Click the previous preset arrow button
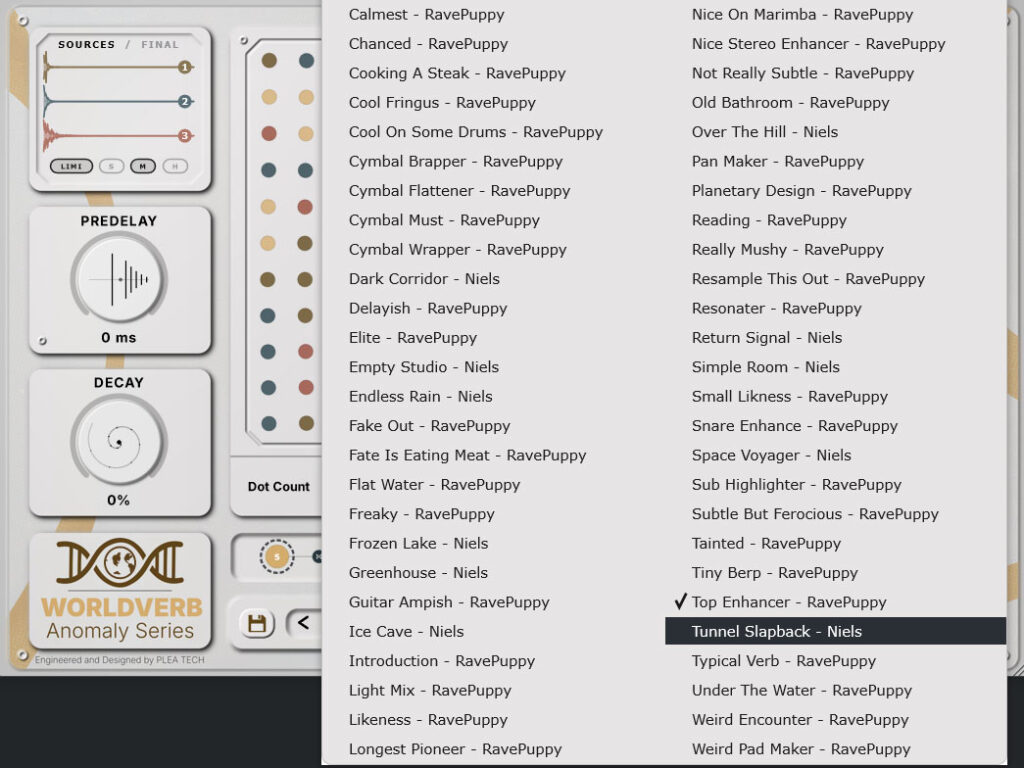Screen dimensions: 1024x768 coord(304,623)
